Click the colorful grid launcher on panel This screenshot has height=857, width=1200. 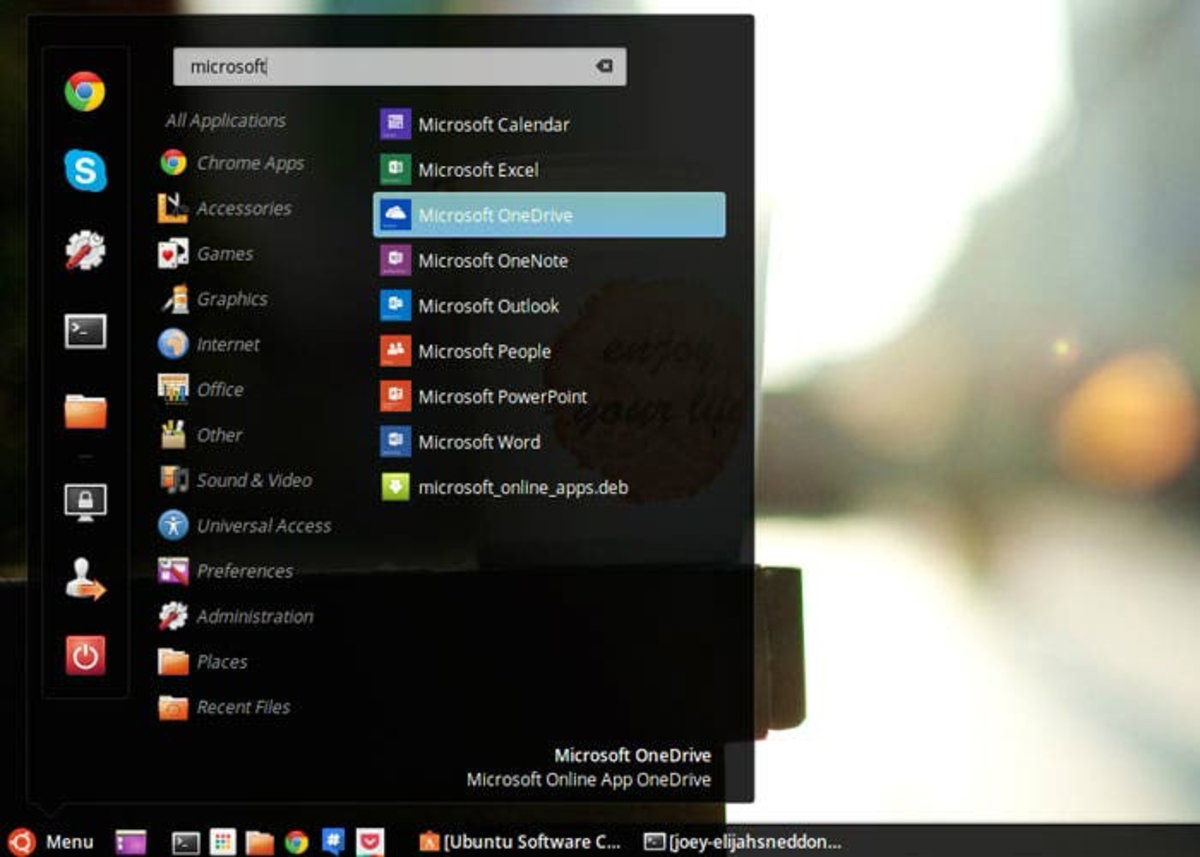[223, 842]
